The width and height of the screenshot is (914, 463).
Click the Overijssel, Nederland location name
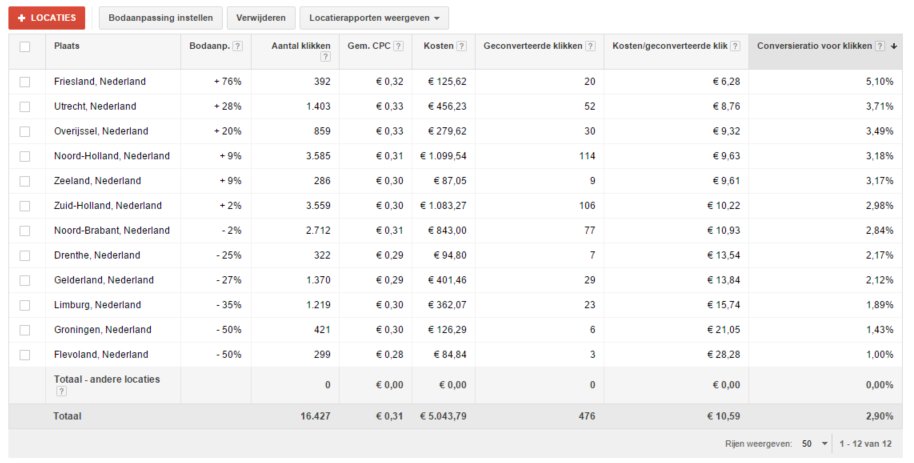tap(101, 131)
